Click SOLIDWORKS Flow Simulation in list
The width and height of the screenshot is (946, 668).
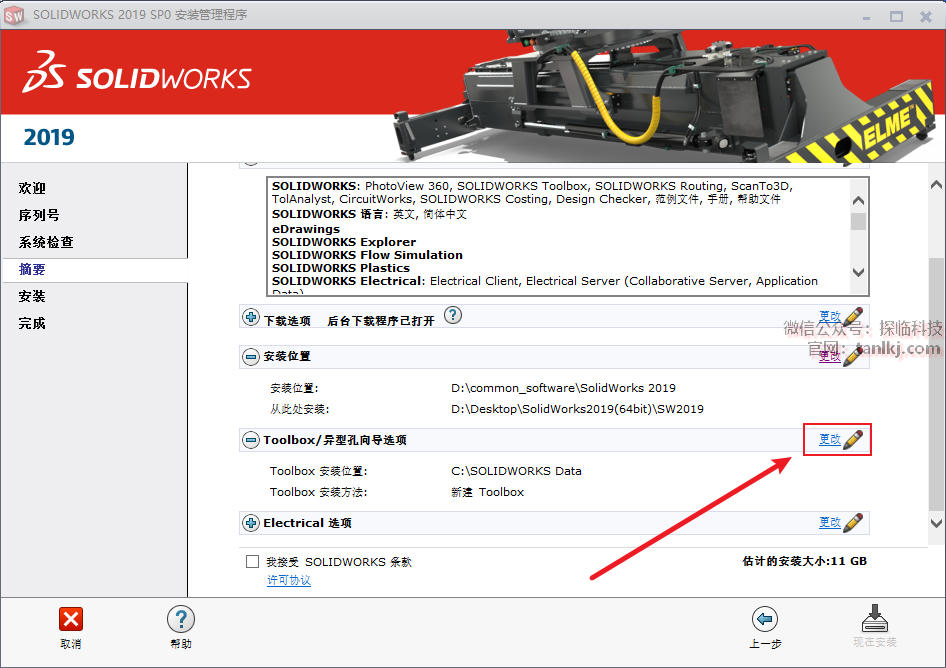click(x=367, y=255)
